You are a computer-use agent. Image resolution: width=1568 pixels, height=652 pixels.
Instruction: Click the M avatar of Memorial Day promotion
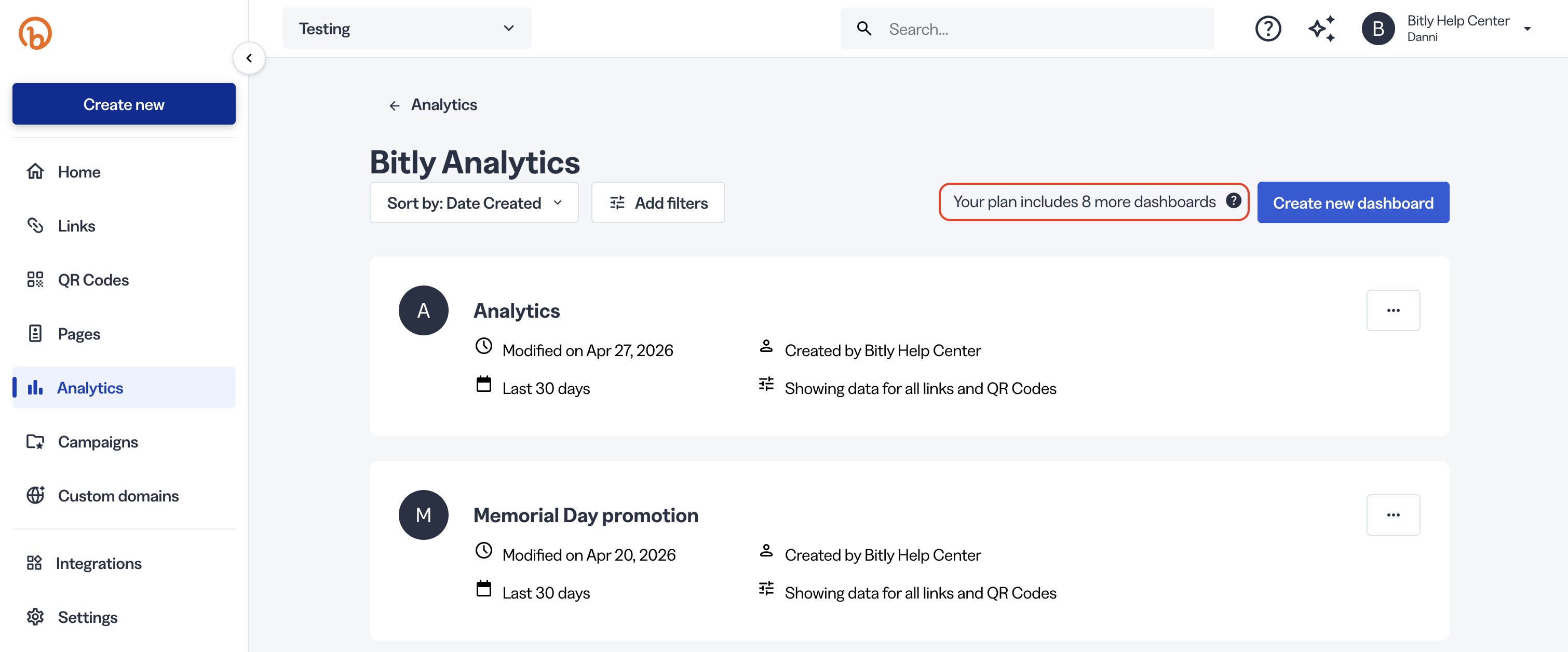pyautogui.click(x=424, y=515)
